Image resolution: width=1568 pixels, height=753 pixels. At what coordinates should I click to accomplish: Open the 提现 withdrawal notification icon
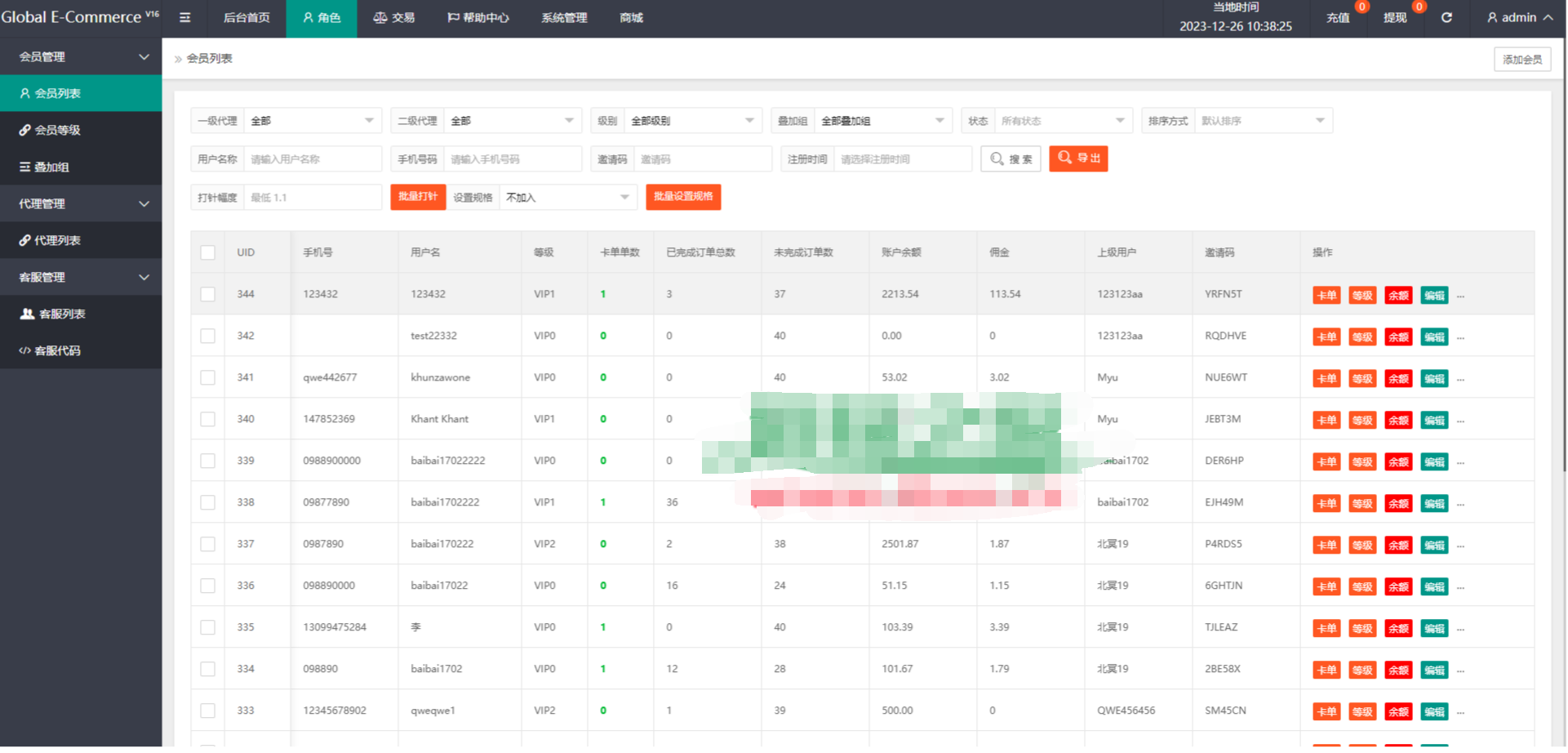[1395, 17]
